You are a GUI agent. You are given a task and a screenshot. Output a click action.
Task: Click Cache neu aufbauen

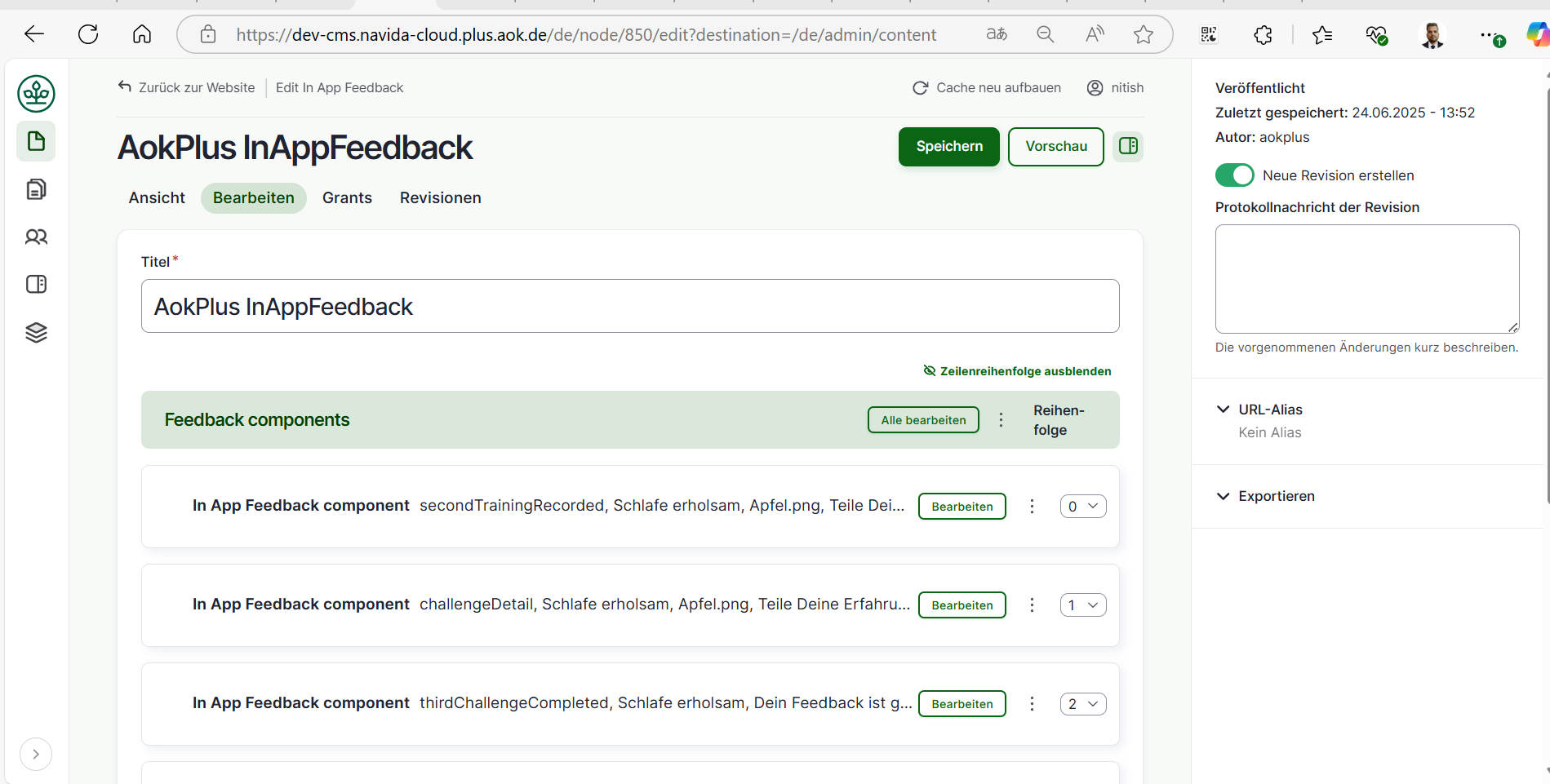tap(987, 87)
